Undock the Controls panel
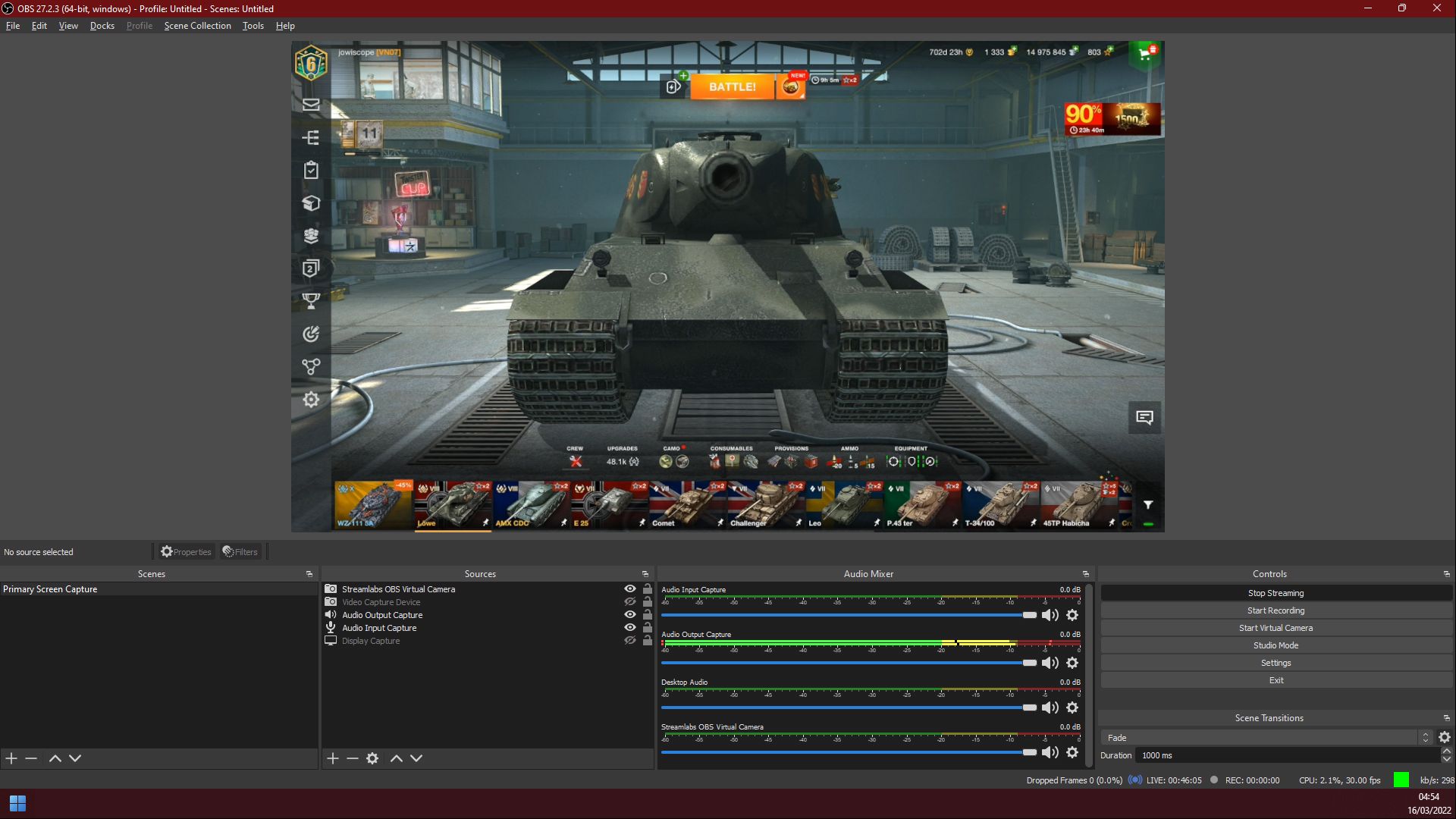 click(x=1447, y=574)
